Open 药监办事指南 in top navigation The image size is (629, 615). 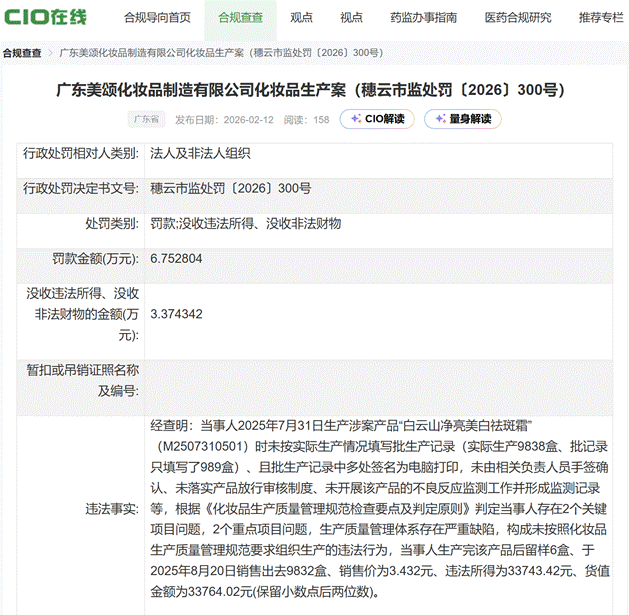click(424, 18)
